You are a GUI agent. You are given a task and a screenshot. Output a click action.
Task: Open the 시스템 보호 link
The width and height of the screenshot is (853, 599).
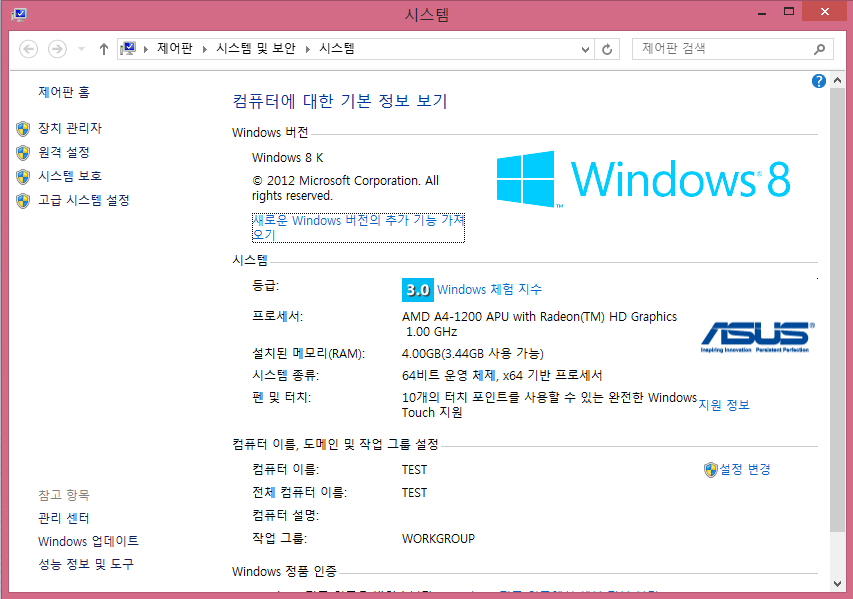70,176
